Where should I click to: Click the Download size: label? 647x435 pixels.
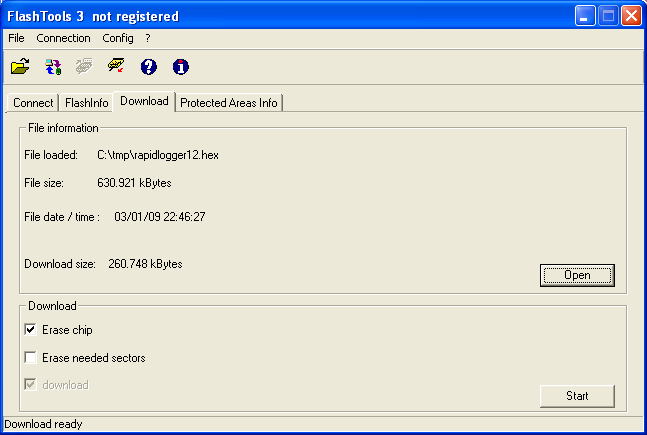tap(60, 264)
